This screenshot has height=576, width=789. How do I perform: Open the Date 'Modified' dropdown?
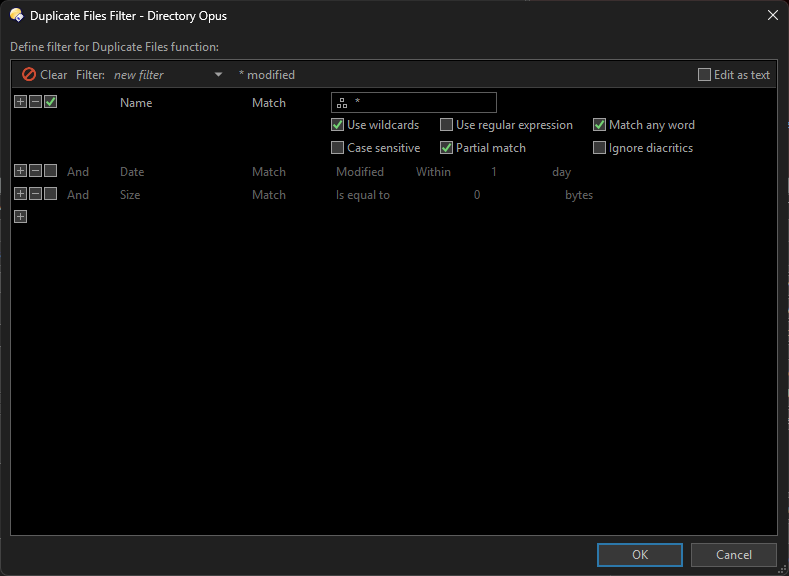click(x=359, y=172)
